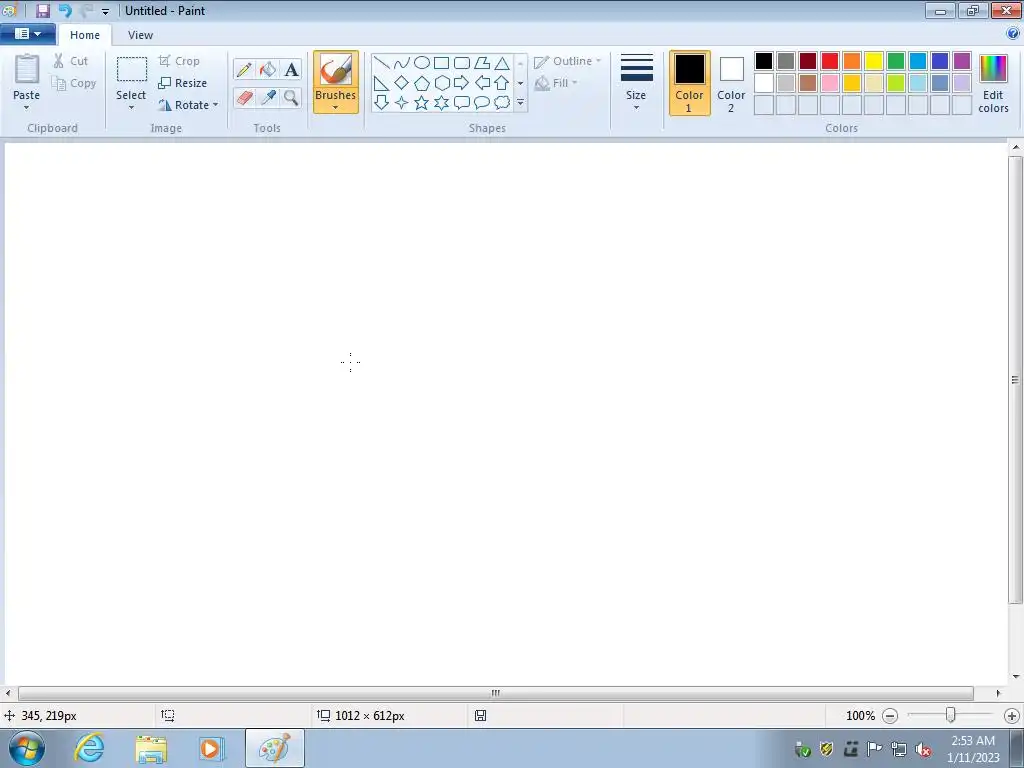This screenshot has width=1024, height=768.
Task: Open the Windows Start menu
Action: (x=27, y=748)
